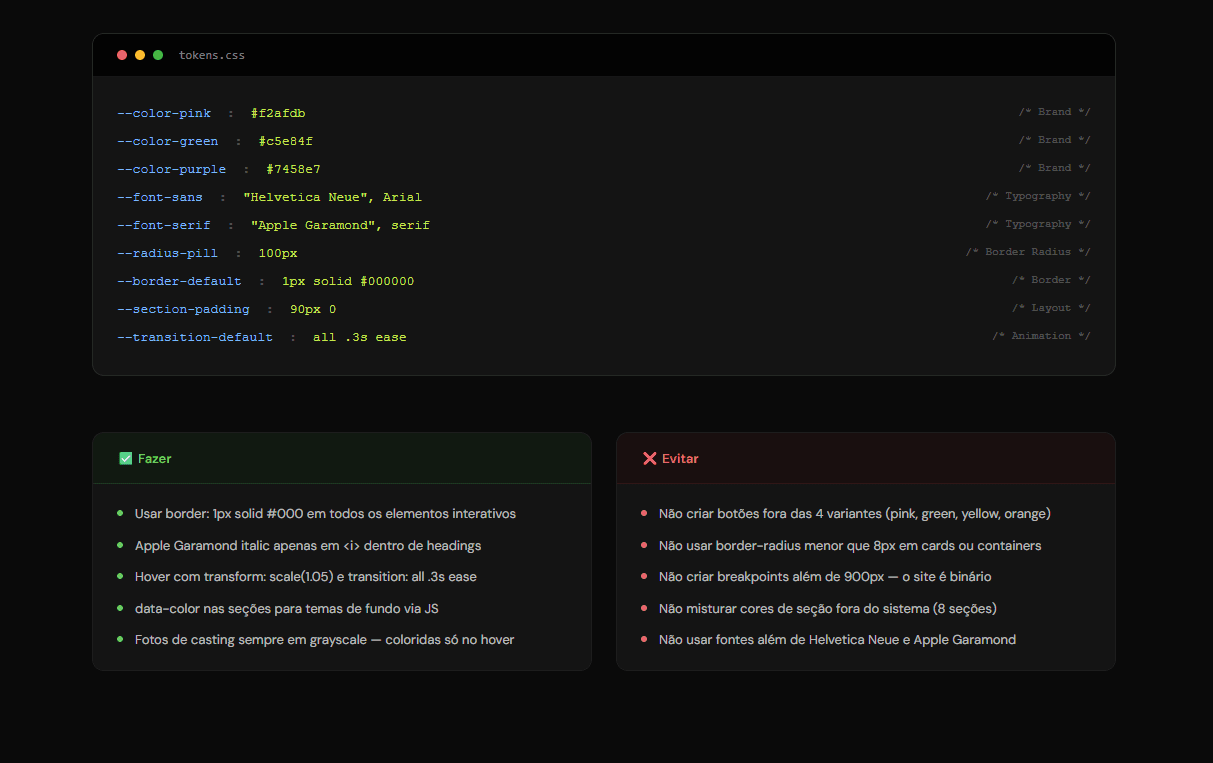Click the --font-serif token name

coord(164,225)
